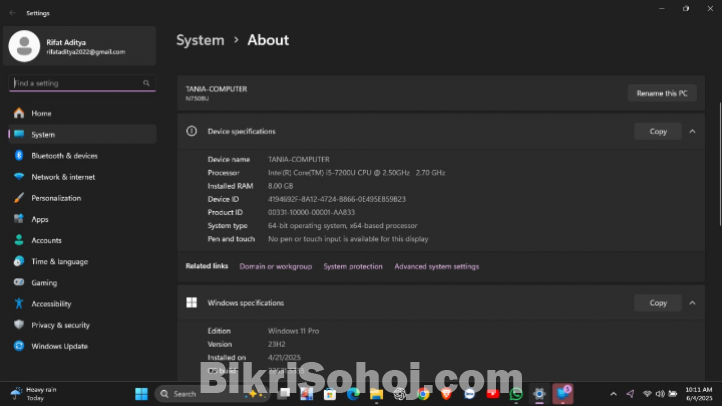Copy the Windows specifications
Screen dimensions: 722x406
[658, 303]
